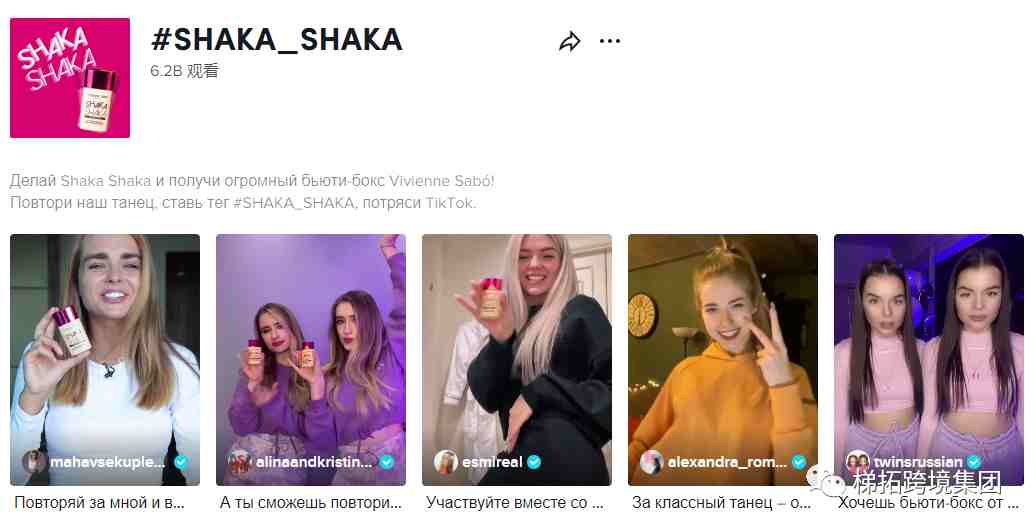Click alexandra_rom profile avatar
The width and height of the screenshot is (1036, 528).
[x=652, y=461]
